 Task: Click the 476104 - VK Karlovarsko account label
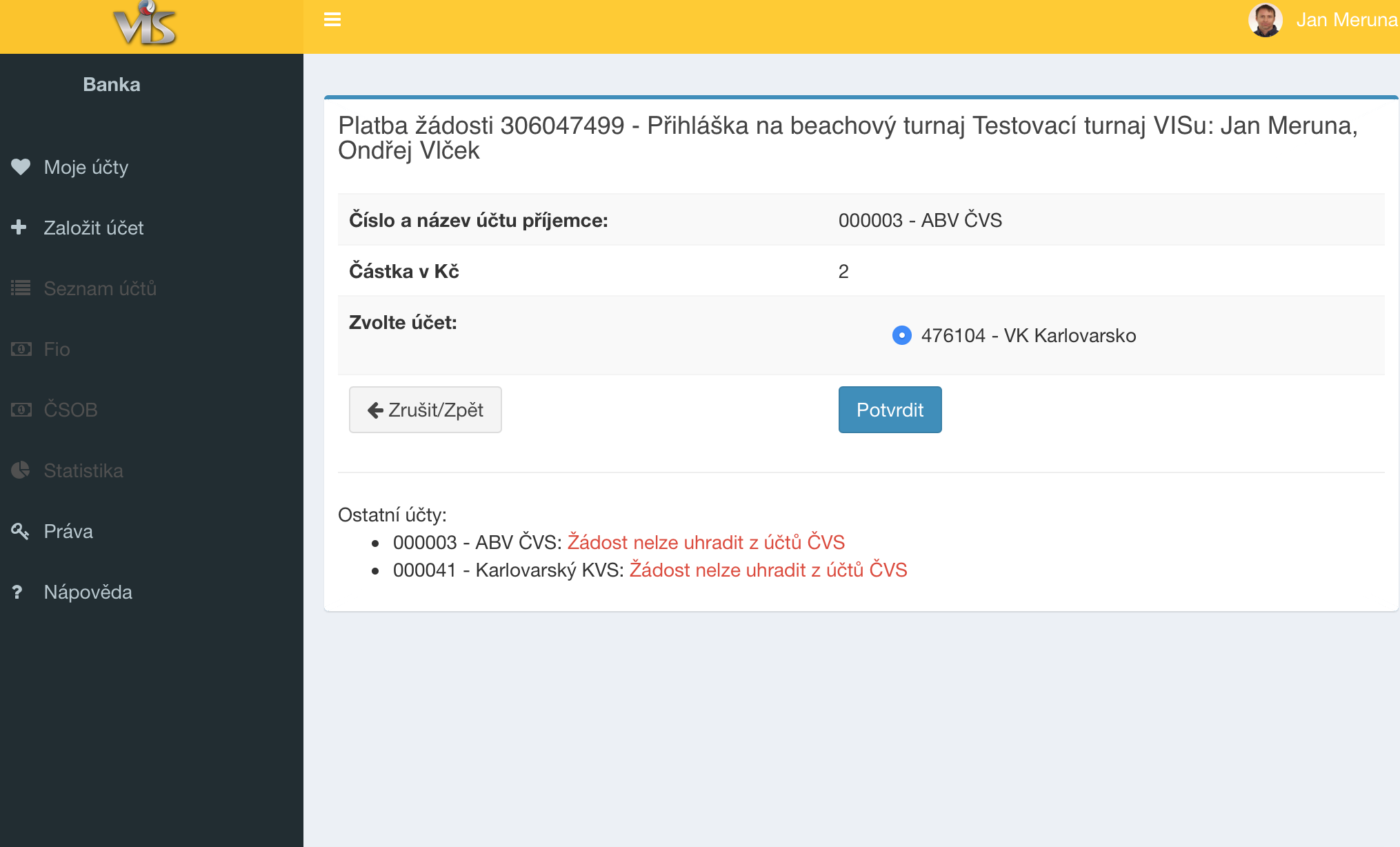[x=1028, y=335]
